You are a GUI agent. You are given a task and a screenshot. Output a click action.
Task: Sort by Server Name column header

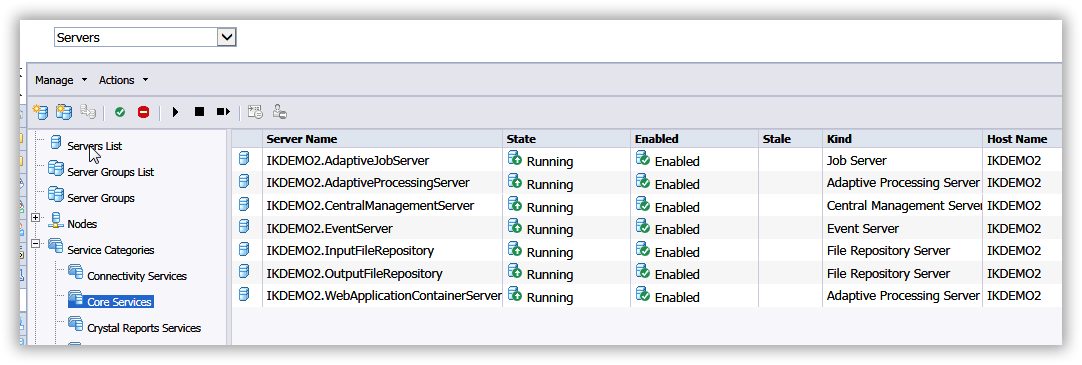(382, 139)
